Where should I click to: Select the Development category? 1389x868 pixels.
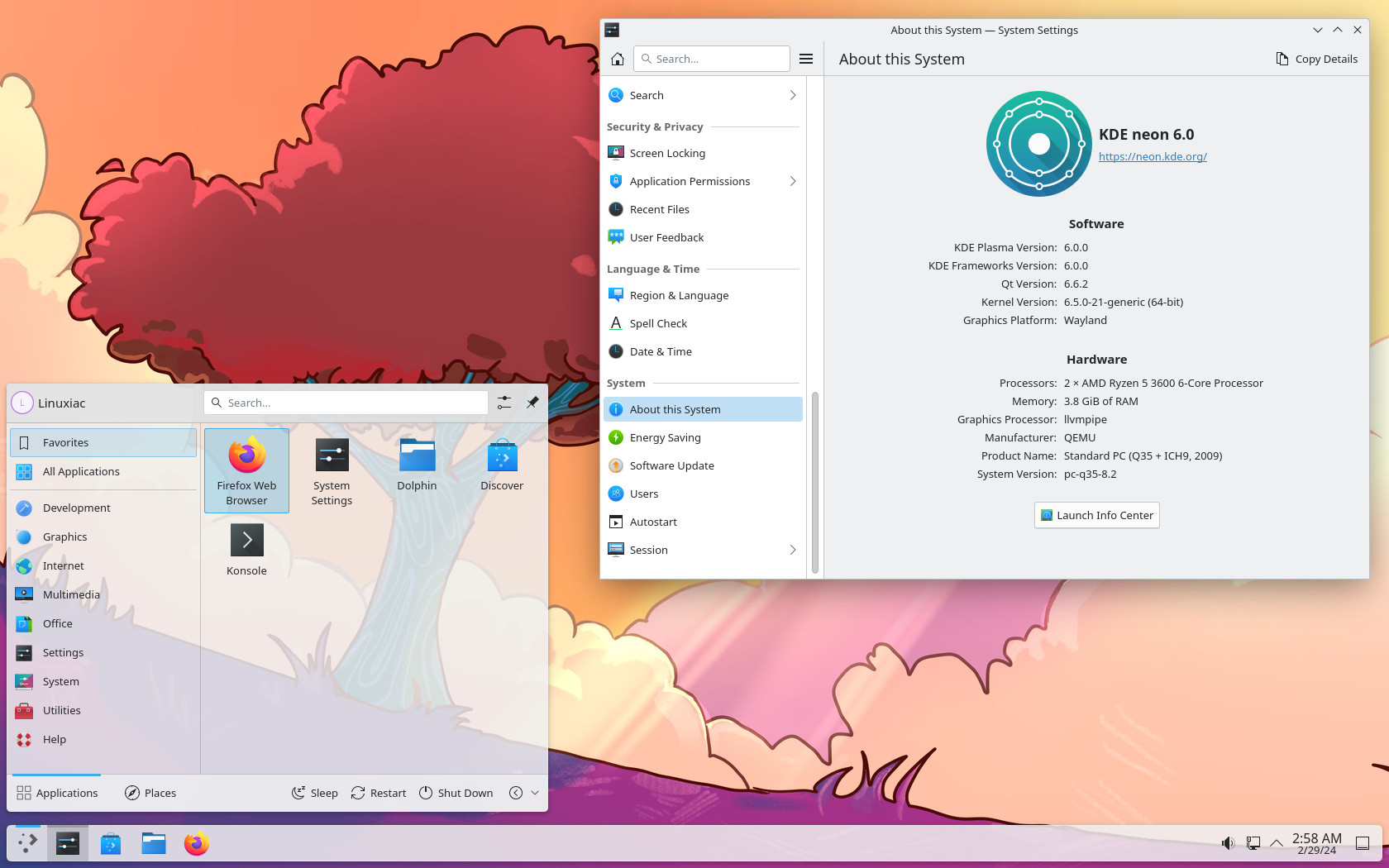click(x=103, y=508)
